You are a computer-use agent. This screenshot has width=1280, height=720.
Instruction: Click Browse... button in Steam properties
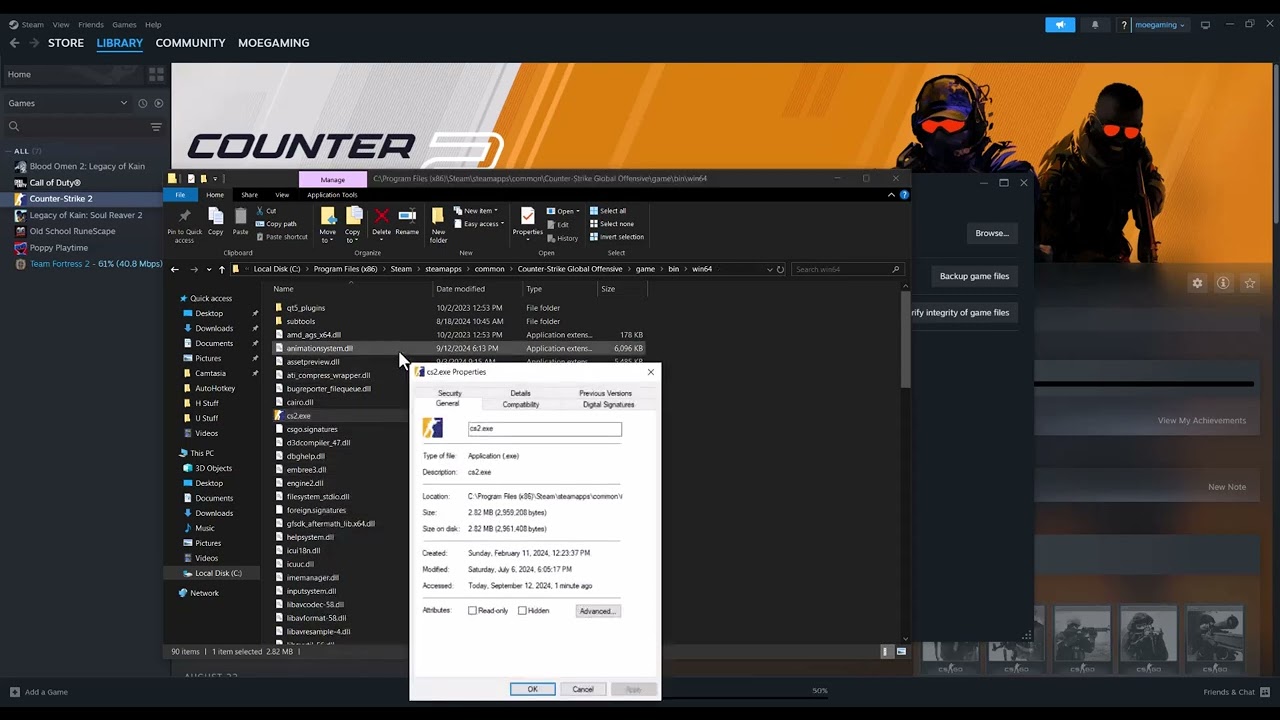click(x=992, y=233)
